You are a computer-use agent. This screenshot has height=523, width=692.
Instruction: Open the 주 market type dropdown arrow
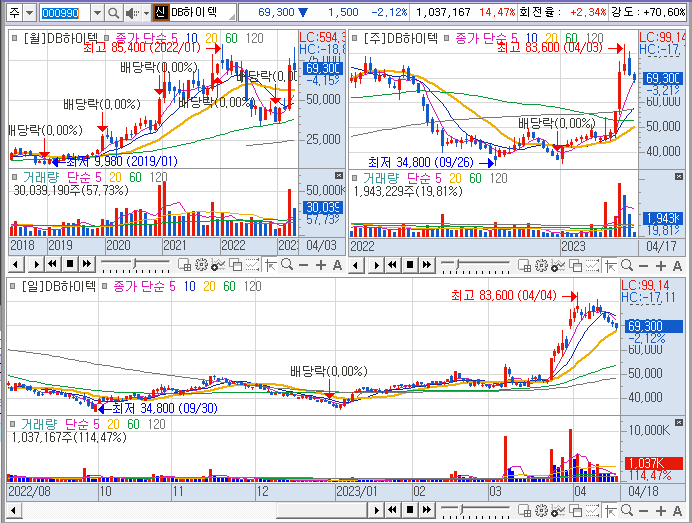click(x=30, y=13)
